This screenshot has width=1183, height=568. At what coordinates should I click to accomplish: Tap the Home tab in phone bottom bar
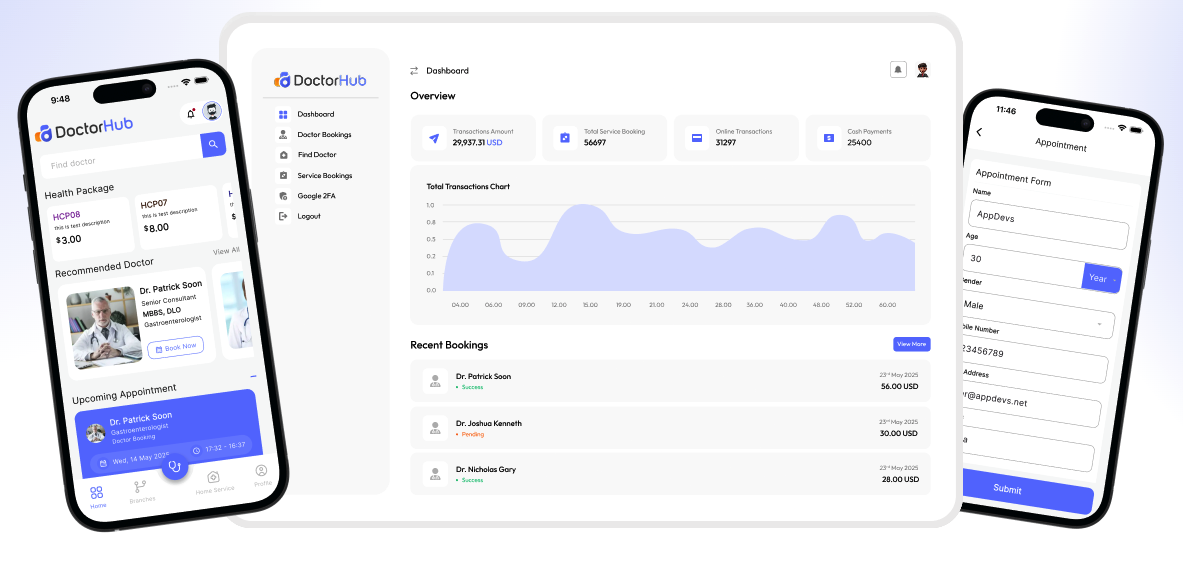click(x=97, y=498)
